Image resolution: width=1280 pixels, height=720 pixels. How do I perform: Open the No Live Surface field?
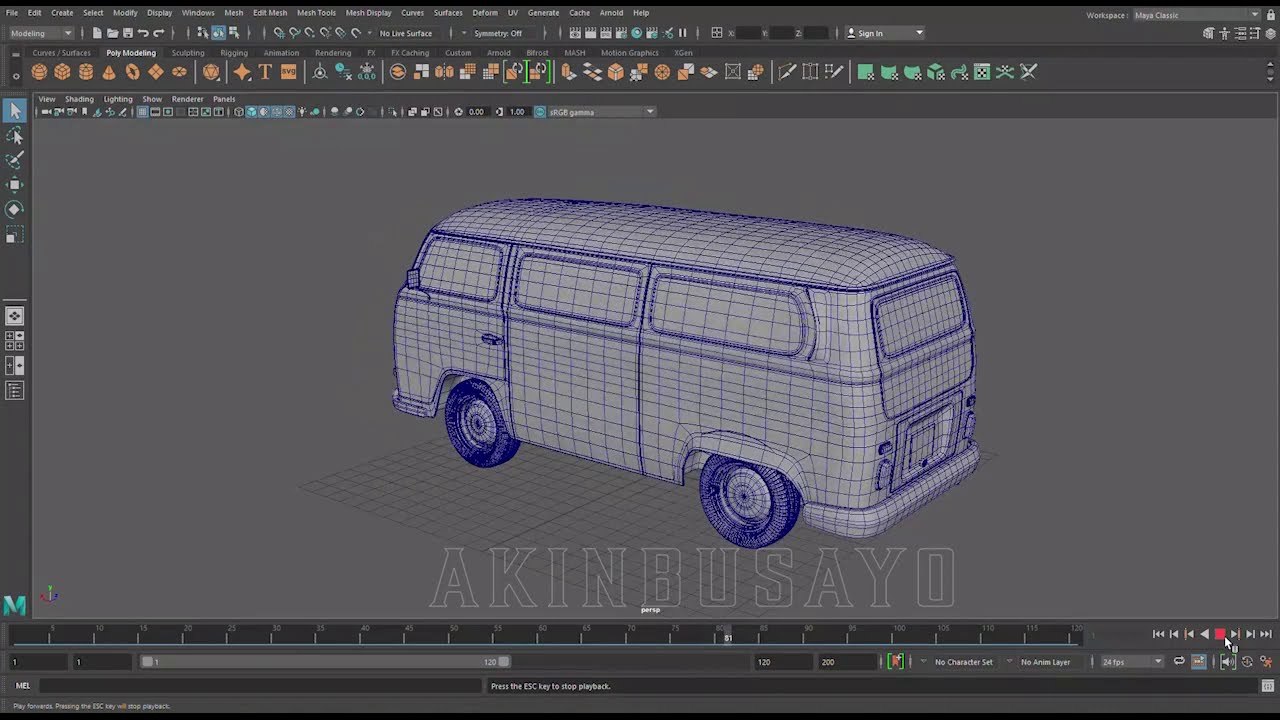(x=406, y=33)
